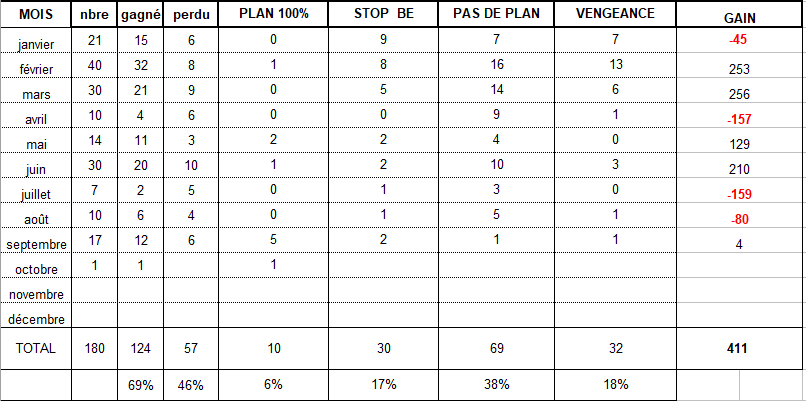The image size is (806, 401).
Task: Select the gagné percentage cell 69%
Action: click(139, 385)
